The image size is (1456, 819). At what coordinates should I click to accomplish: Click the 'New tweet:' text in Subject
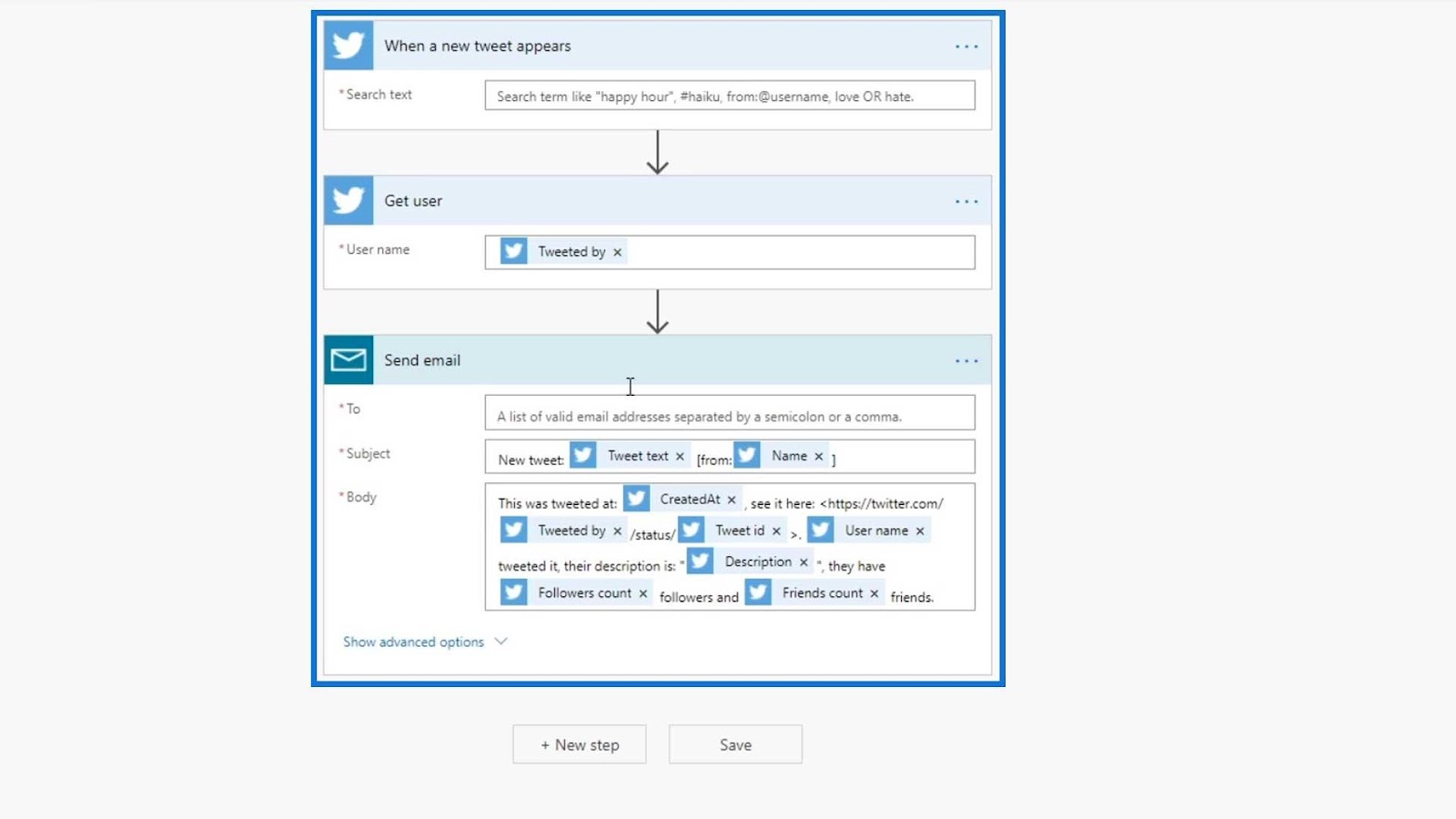[531, 460]
